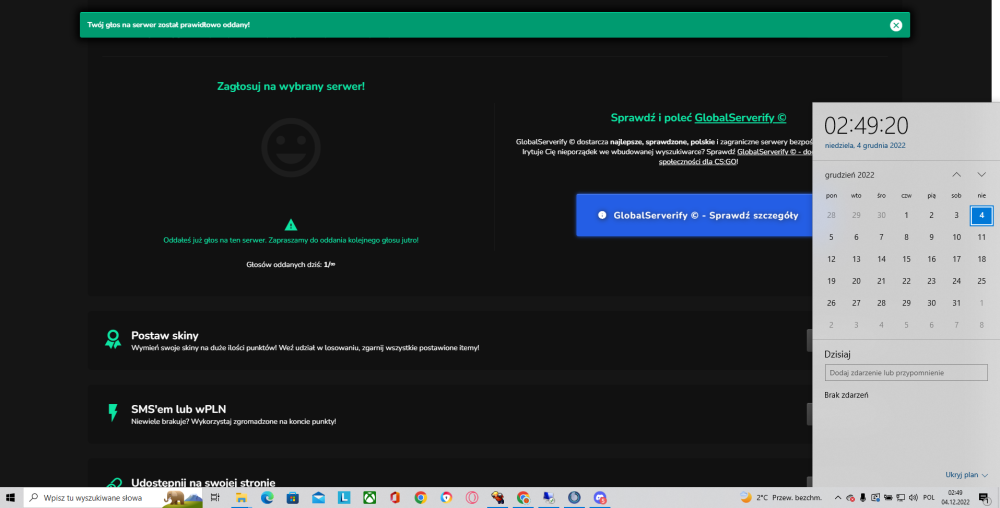Select December 9 in the calendar

coord(931,237)
